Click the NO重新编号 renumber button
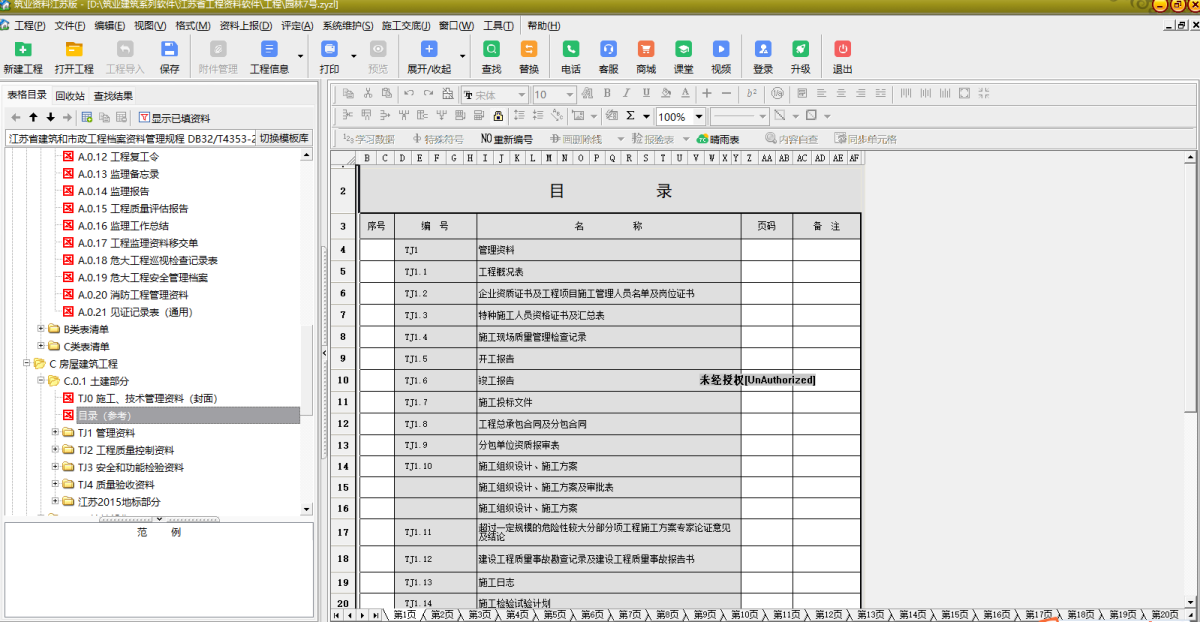Screen dimensions: 1200x622 pyautogui.click(x=507, y=139)
